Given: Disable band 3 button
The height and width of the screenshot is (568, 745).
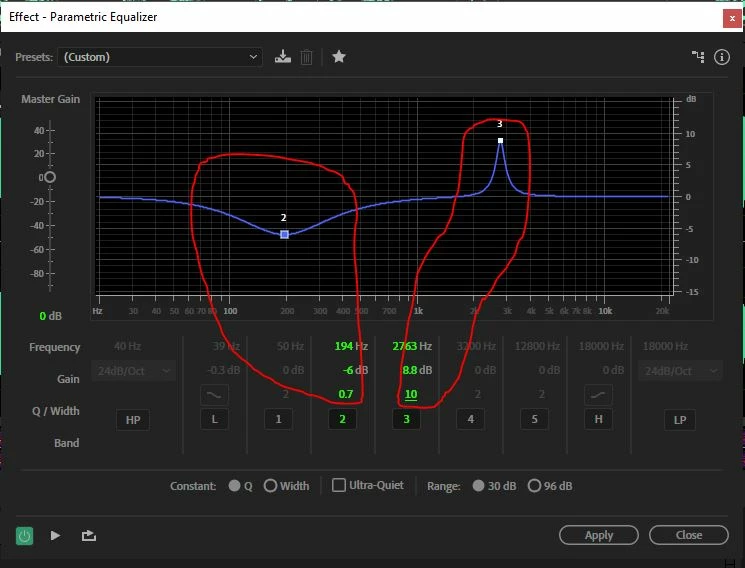Looking at the screenshot, I should click(406, 419).
